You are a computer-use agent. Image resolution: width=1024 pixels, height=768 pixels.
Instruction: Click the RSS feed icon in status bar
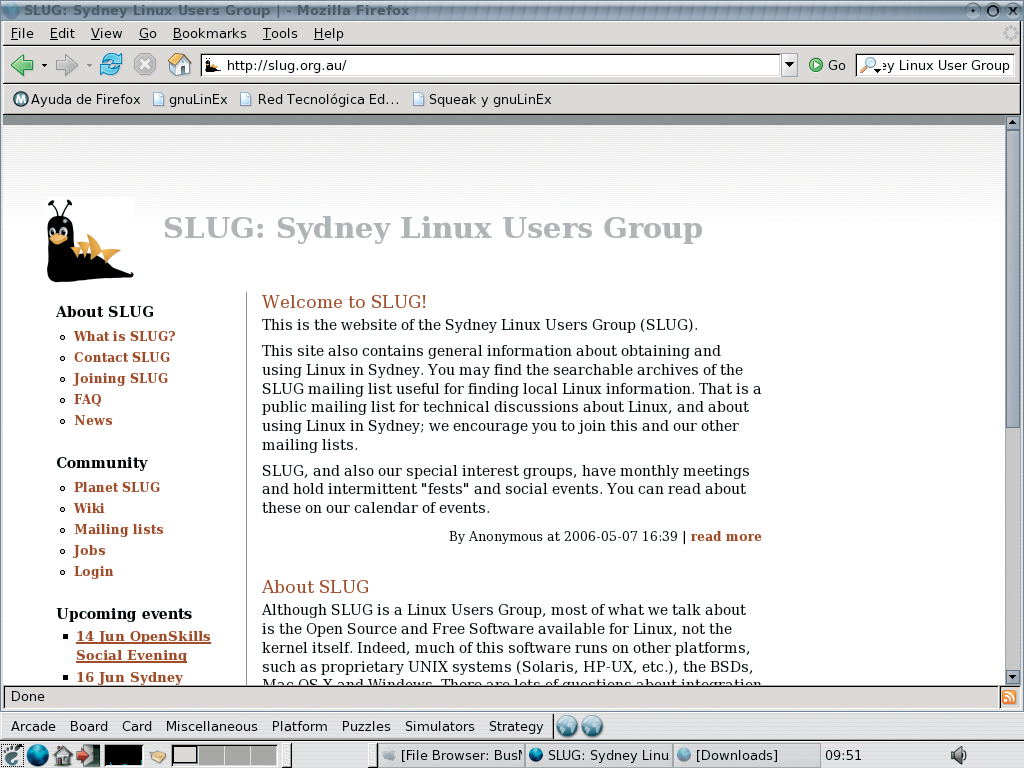[x=1009, y=697]
